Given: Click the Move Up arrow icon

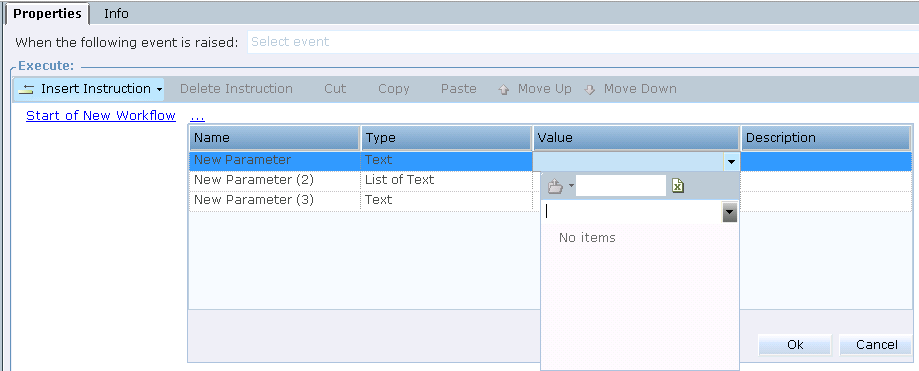Looking at the screenshot, I should pyautogui.click(x=503, y=90).
